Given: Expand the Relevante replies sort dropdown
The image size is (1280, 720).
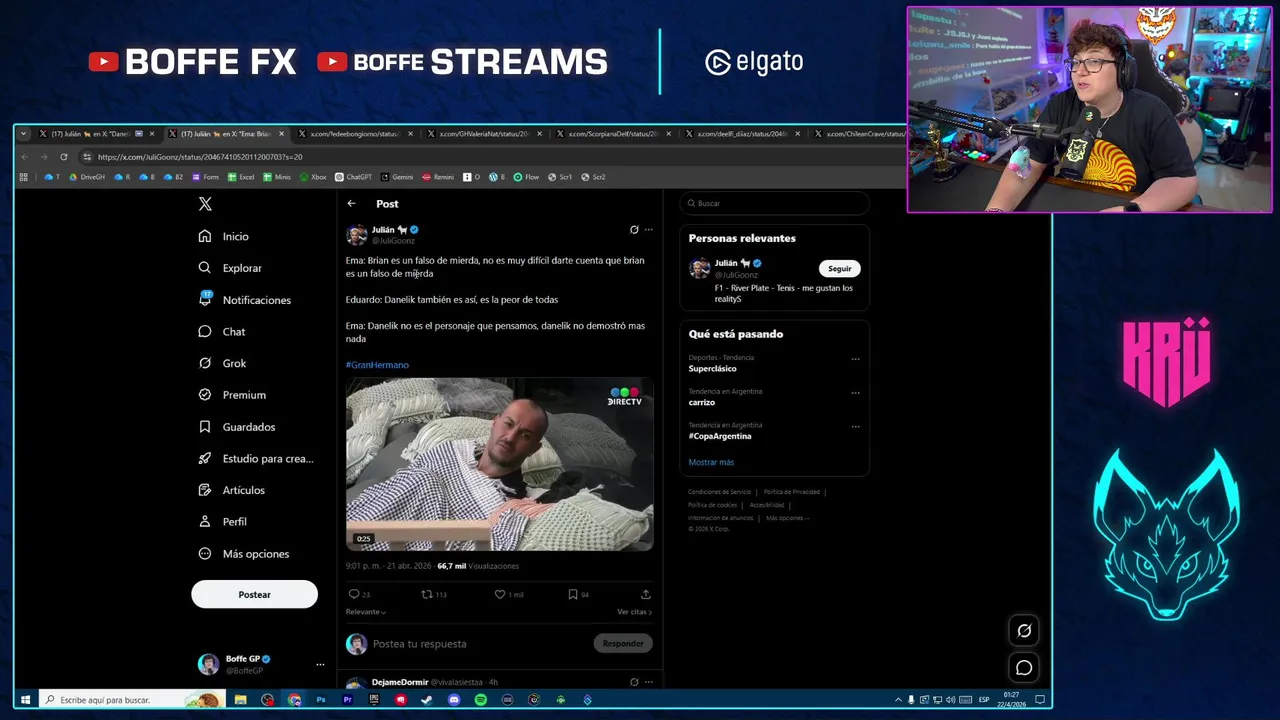Looking at the screenshot, I should pyautogui.click(x=366, y=612).
